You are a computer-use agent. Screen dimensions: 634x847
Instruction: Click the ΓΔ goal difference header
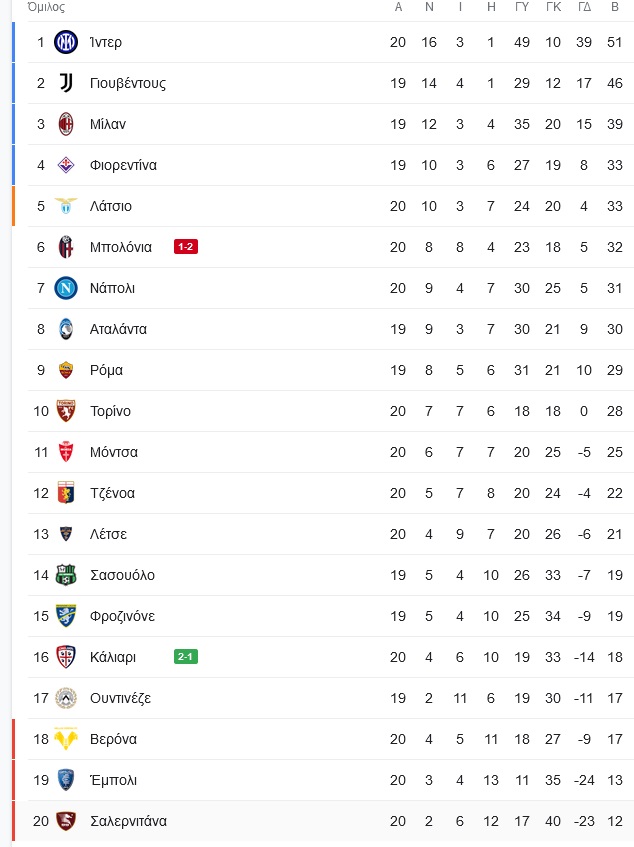tap(584, 7)
